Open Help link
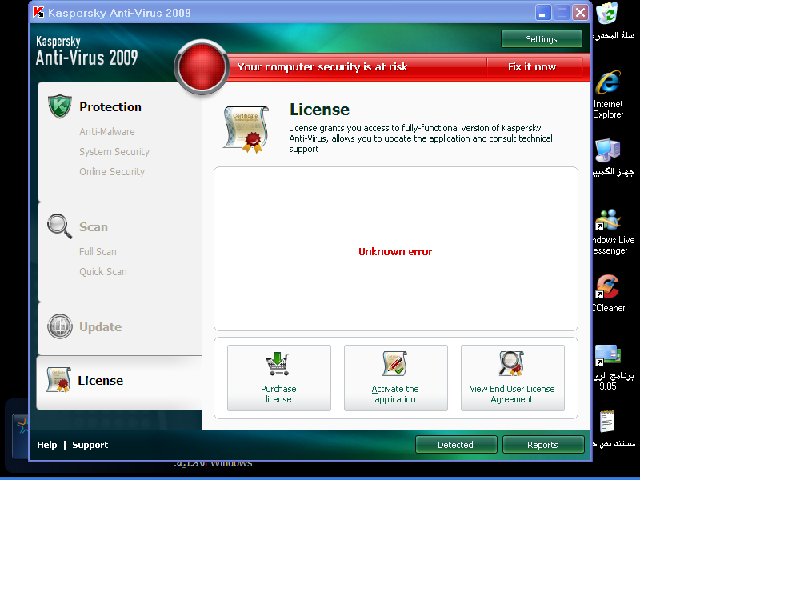The image size is (800, 600). click(x=47, y=445)
